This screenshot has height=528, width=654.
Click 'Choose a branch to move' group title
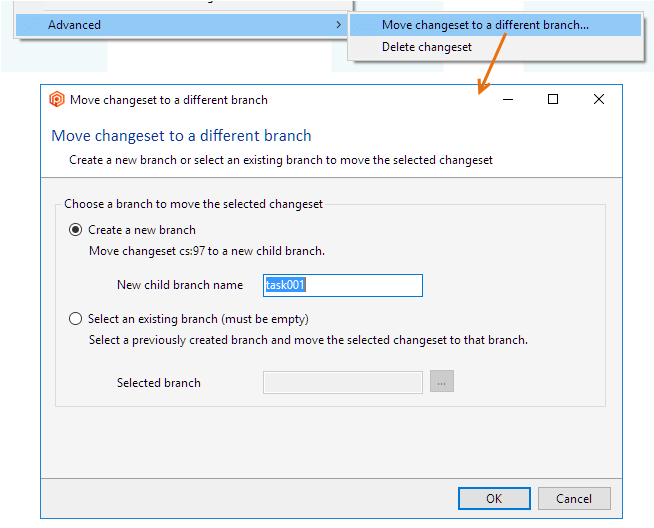coord(193,204)
